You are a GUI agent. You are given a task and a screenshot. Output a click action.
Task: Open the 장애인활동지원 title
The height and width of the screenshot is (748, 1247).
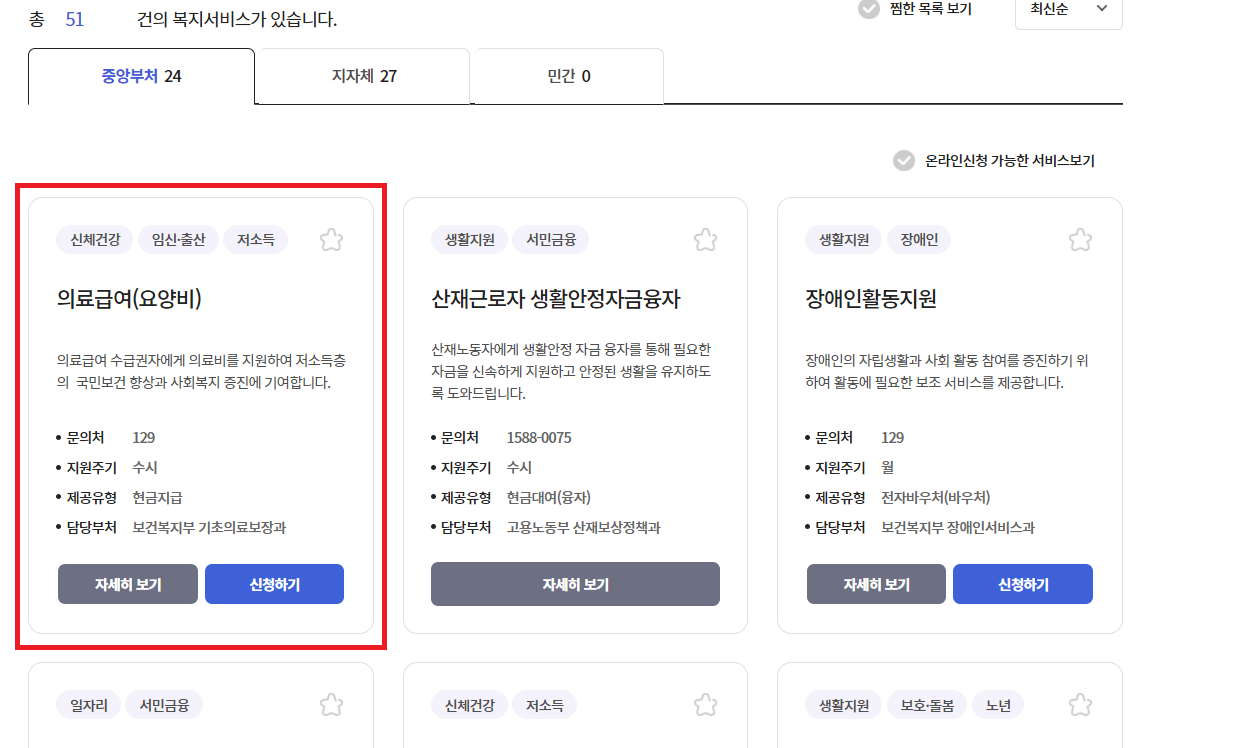[x=870, y=299]
